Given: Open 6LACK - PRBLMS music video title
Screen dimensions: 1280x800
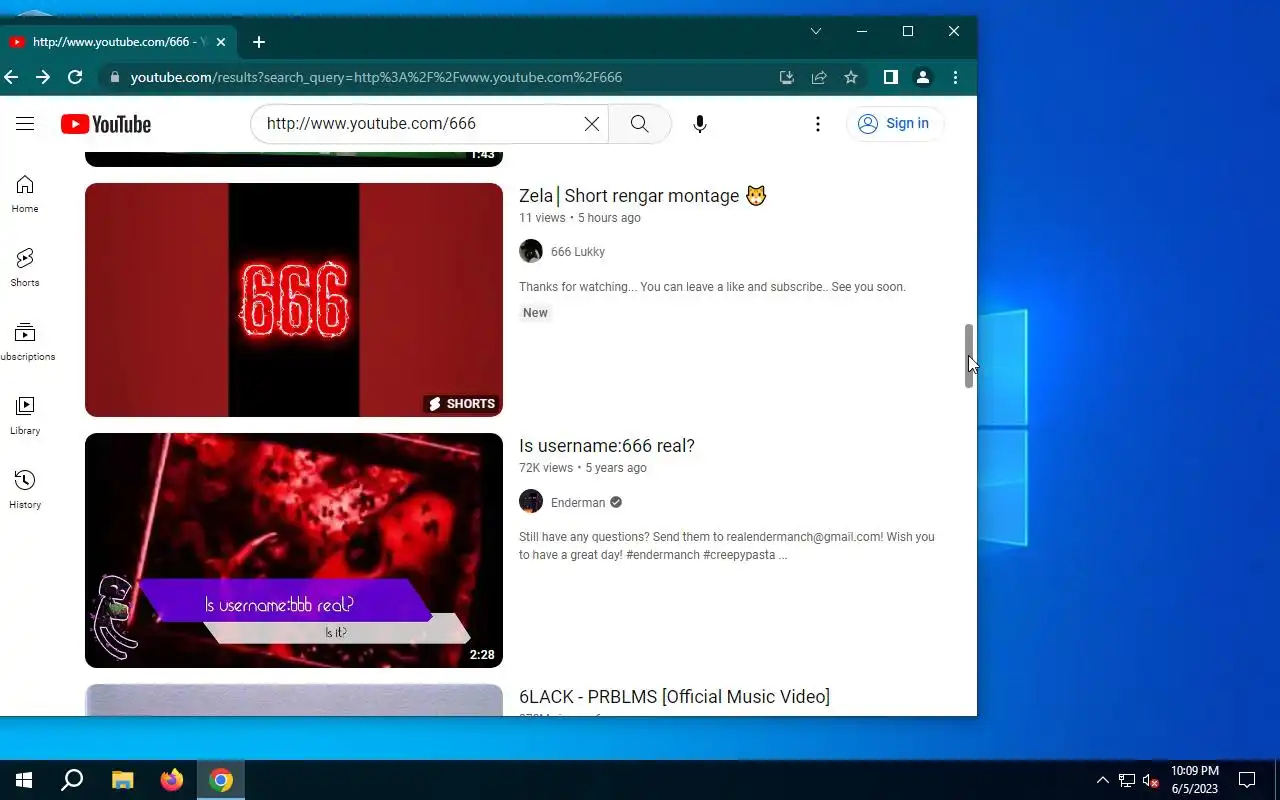Looking at the screenshot, I should (674, 697).
